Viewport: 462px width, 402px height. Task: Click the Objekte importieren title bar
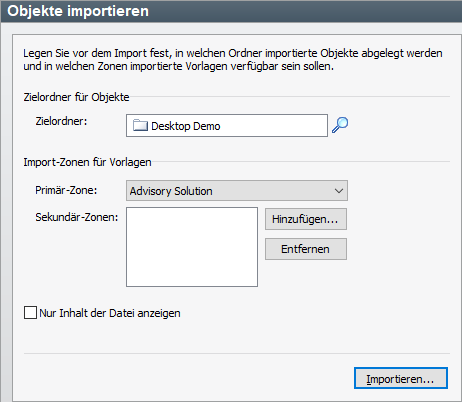pyautogui.click(x=231, y=11)
